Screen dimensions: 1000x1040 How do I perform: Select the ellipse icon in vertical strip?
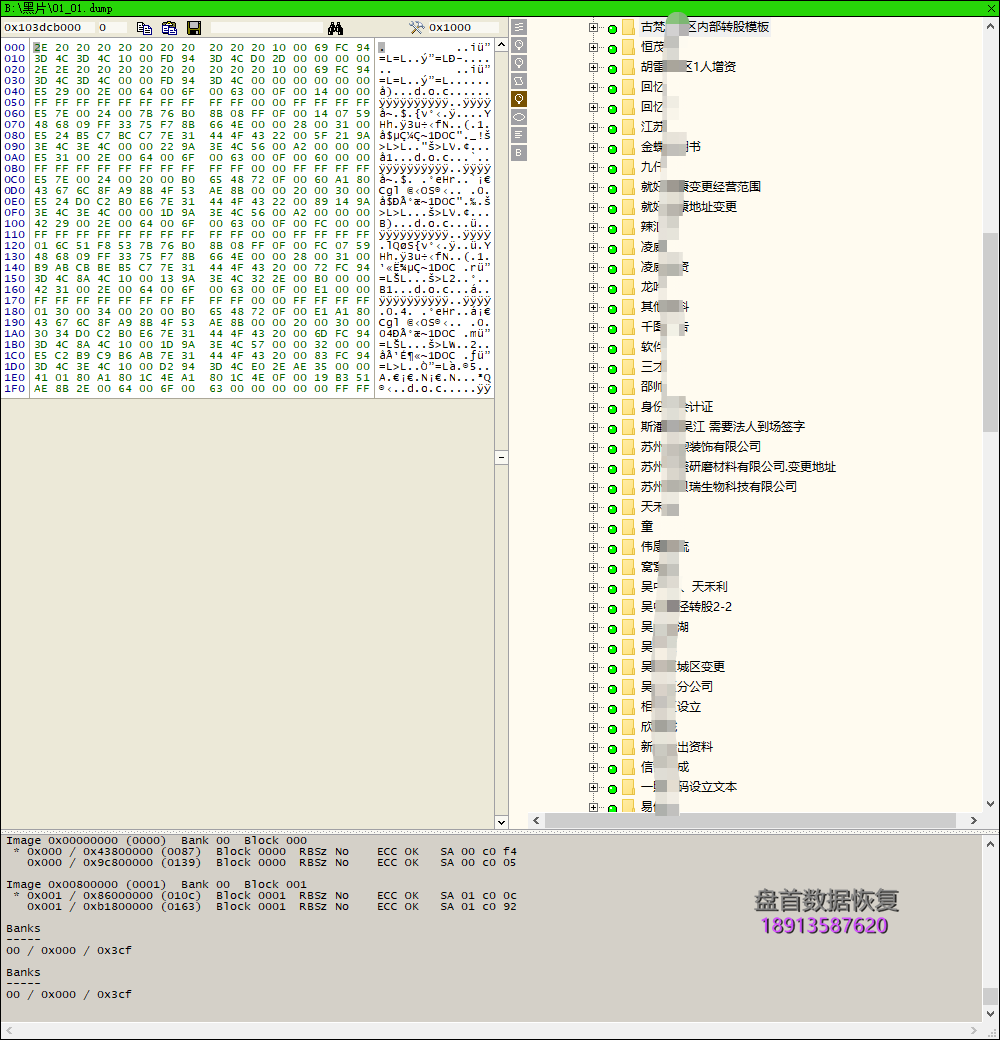519,117
